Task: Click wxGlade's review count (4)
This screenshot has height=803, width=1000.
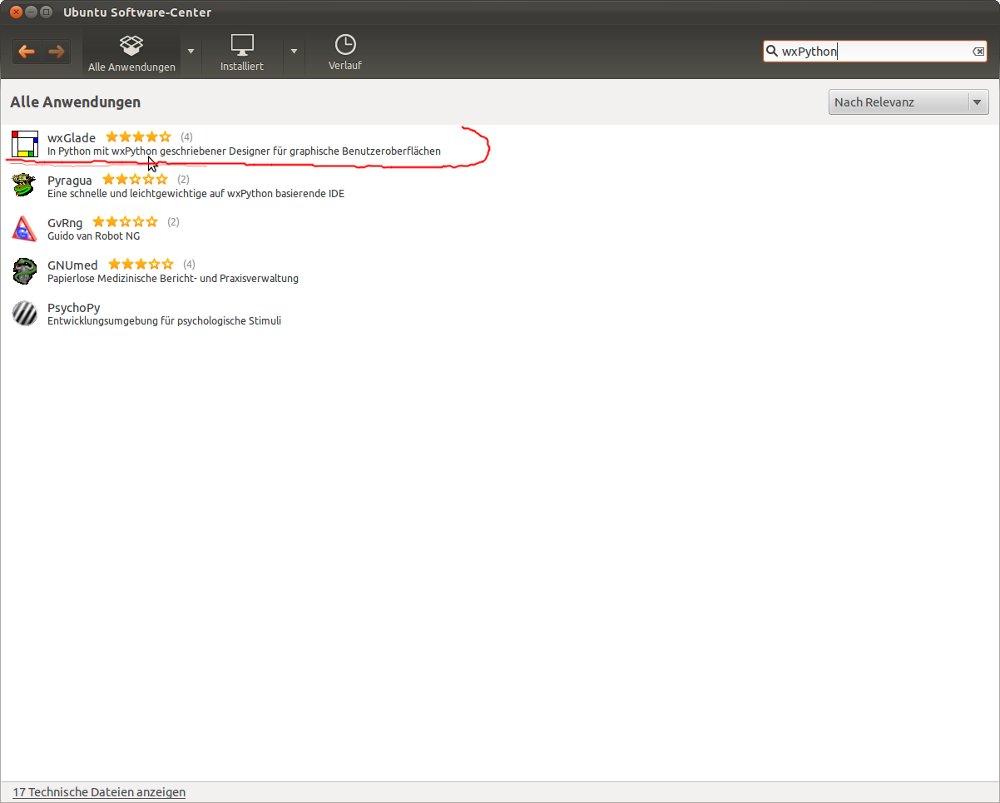Action: 186,137
